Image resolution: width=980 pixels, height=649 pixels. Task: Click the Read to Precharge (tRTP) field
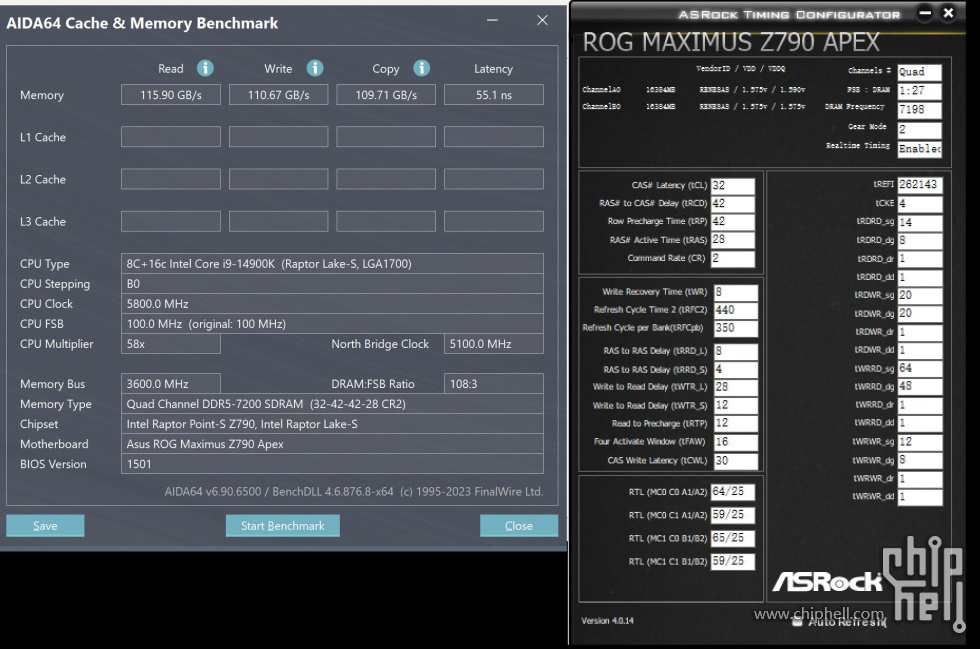736,424
